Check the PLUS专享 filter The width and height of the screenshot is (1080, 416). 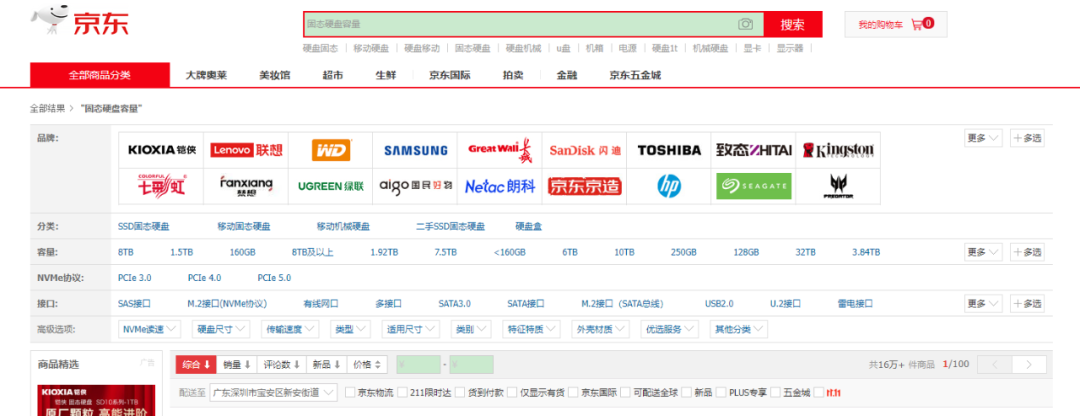721,393
